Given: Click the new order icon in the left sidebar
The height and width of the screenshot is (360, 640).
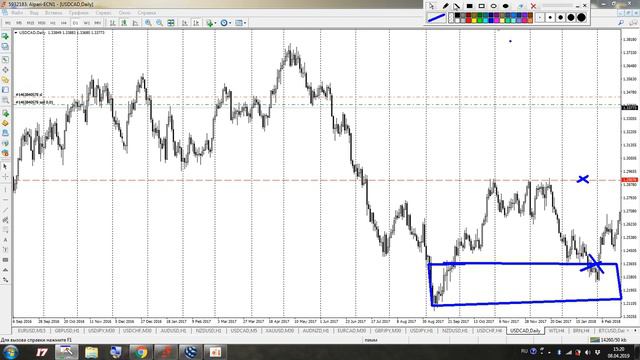Looking at the screenshot, I should [5, 113].
